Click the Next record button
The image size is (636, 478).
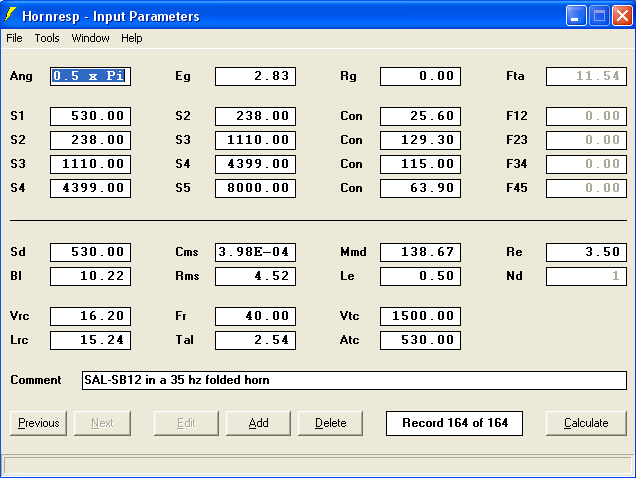(x=102, y=423)
